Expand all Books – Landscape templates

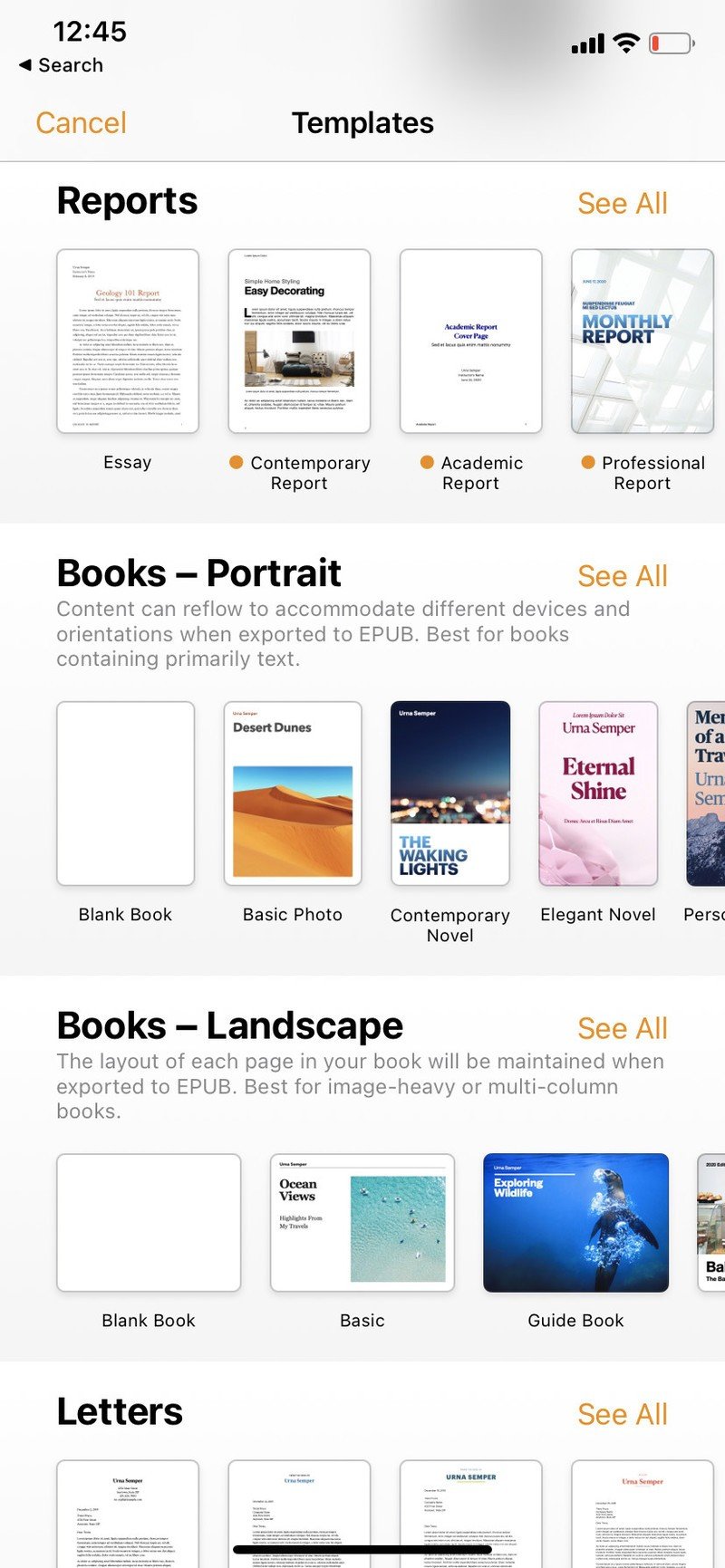(x=623, y=1029)
